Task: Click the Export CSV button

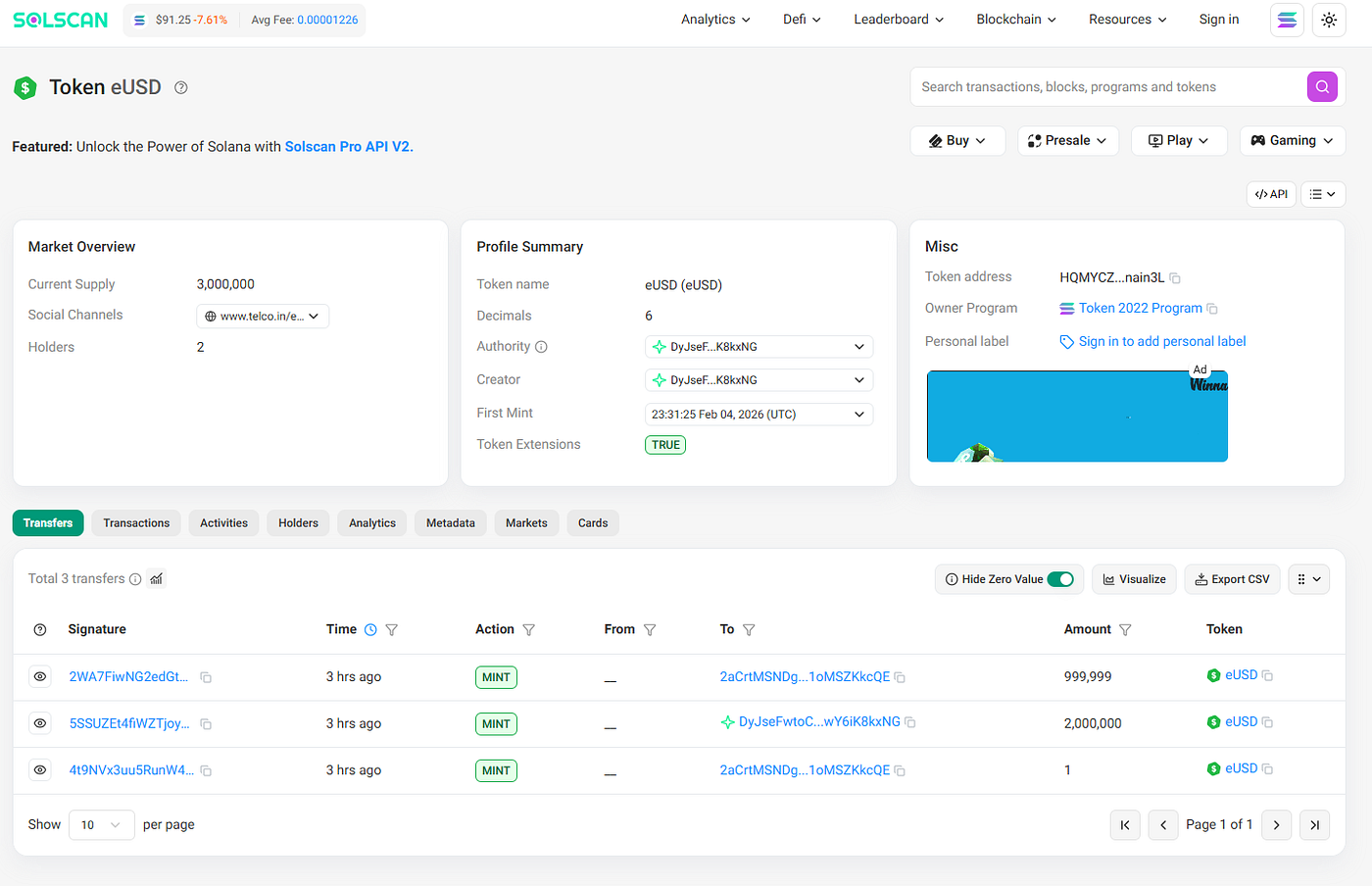Action: coord(1232,579)
